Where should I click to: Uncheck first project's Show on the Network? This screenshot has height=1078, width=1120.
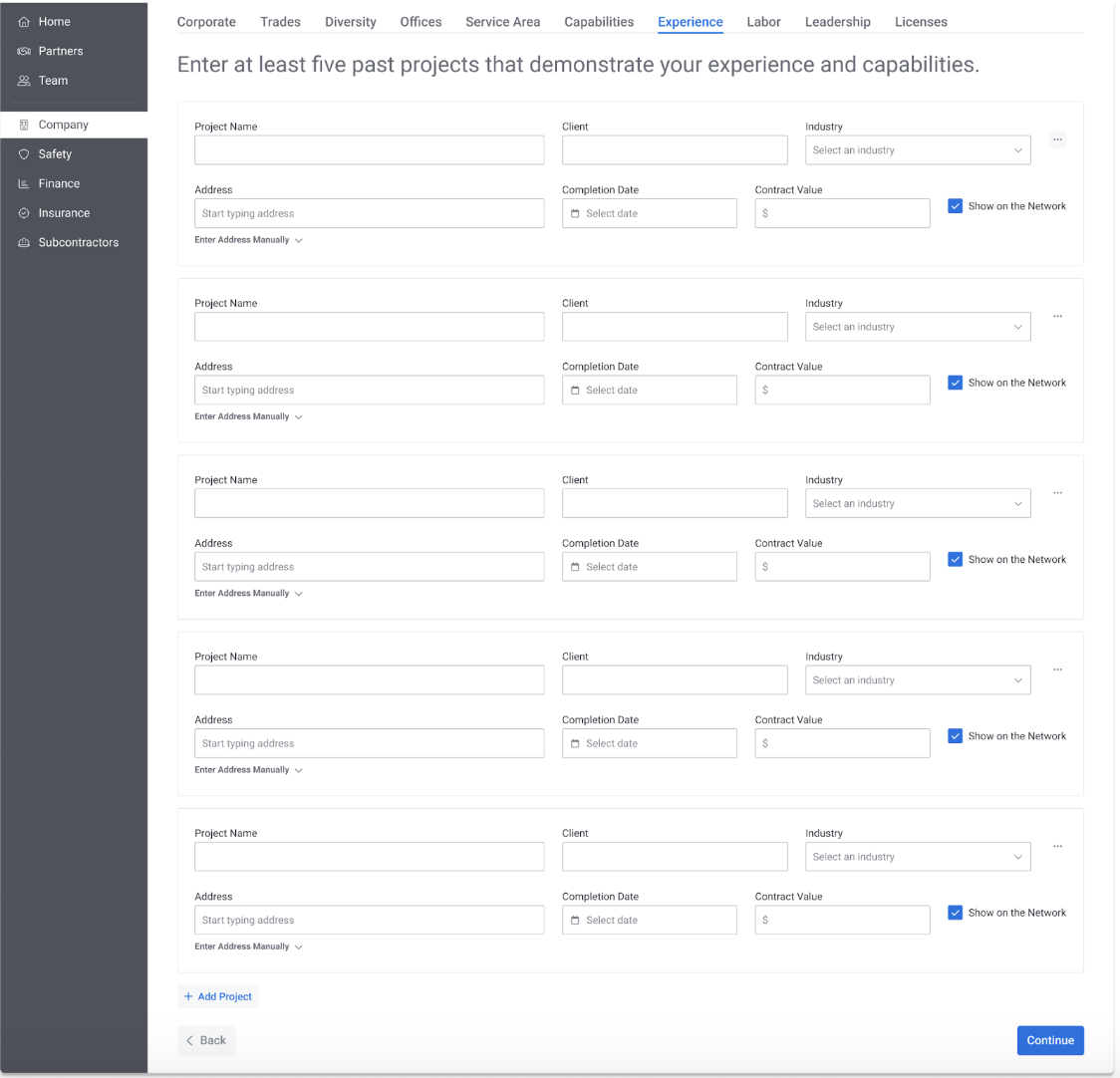(955, 206)
